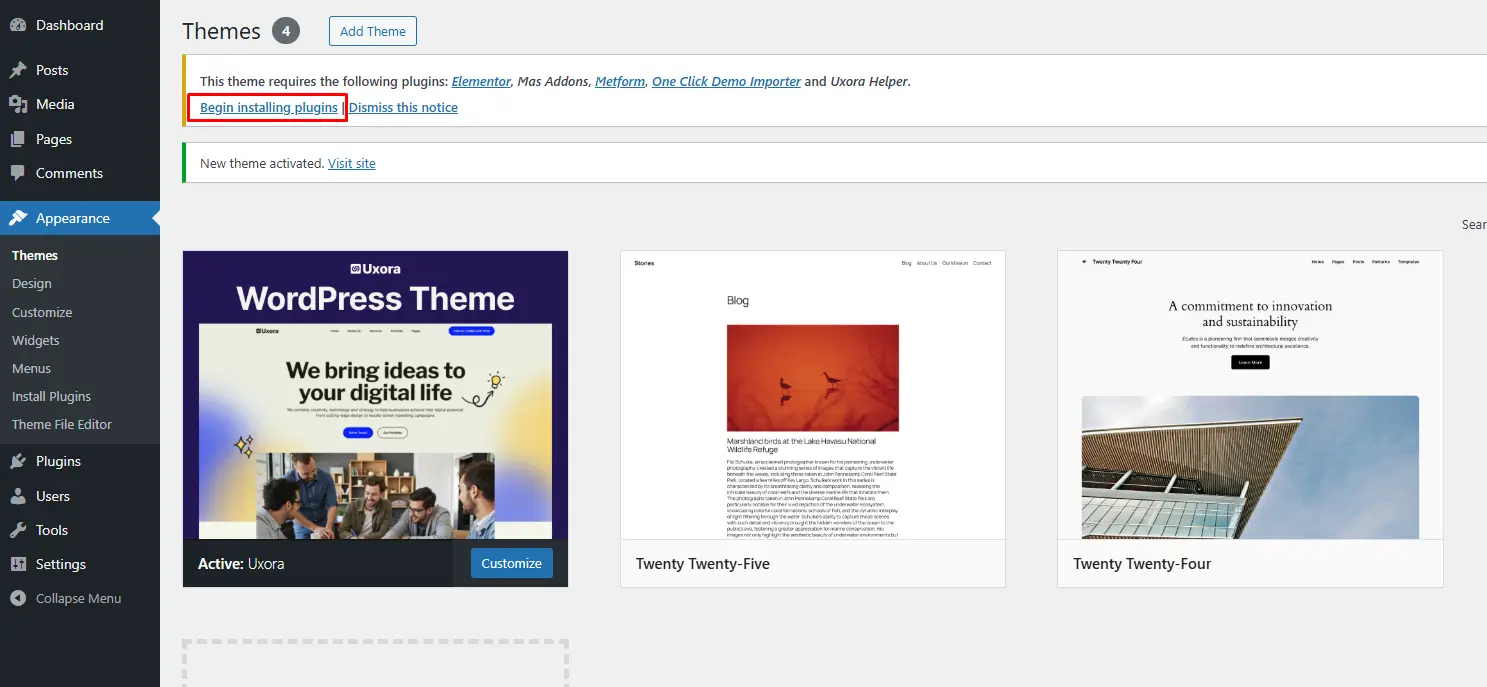1487x687 pixels.
Task: Open the Settings menu label
Action: [61, 564]
